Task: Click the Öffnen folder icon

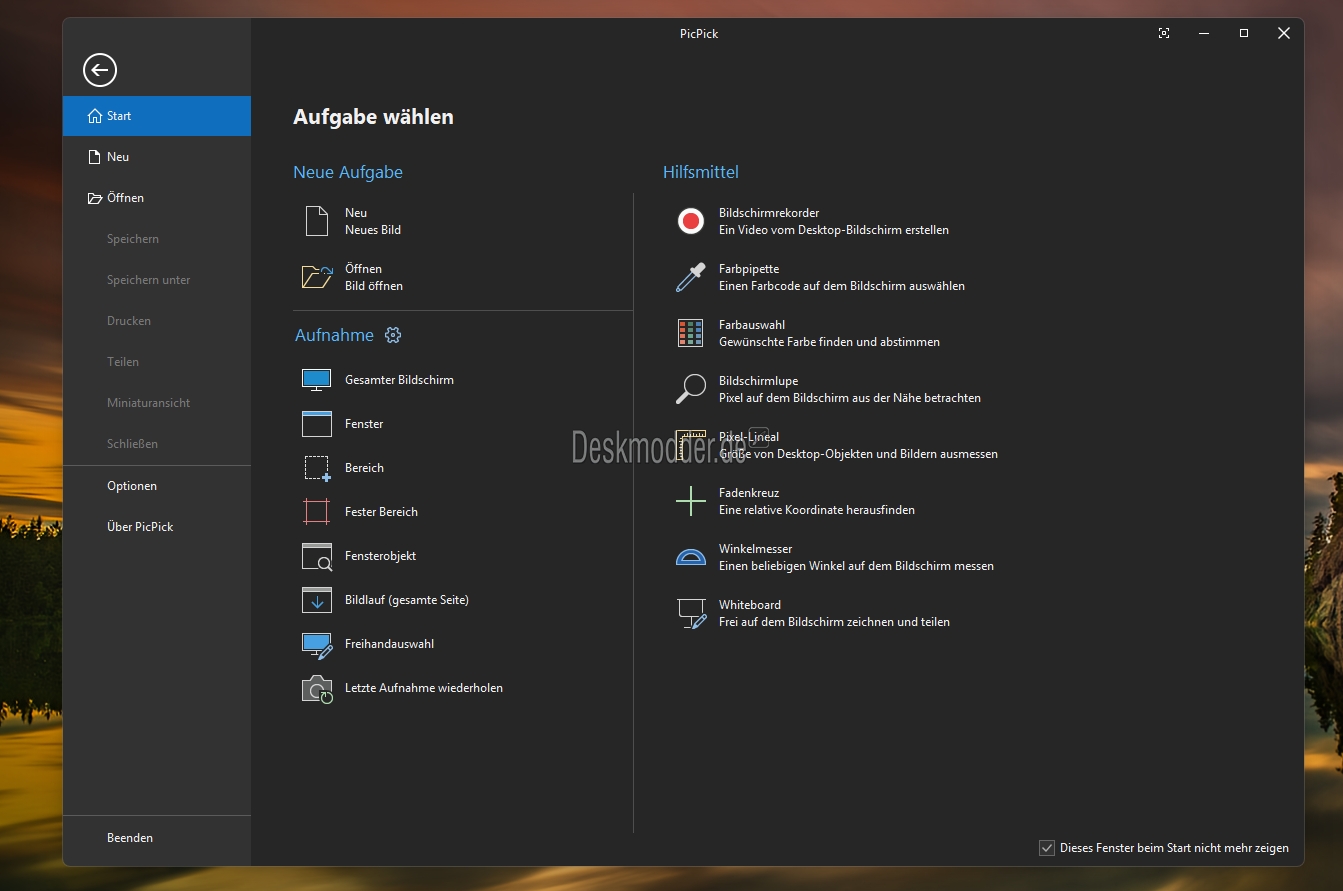Action: pyautogui.click(x=317, y=277)
